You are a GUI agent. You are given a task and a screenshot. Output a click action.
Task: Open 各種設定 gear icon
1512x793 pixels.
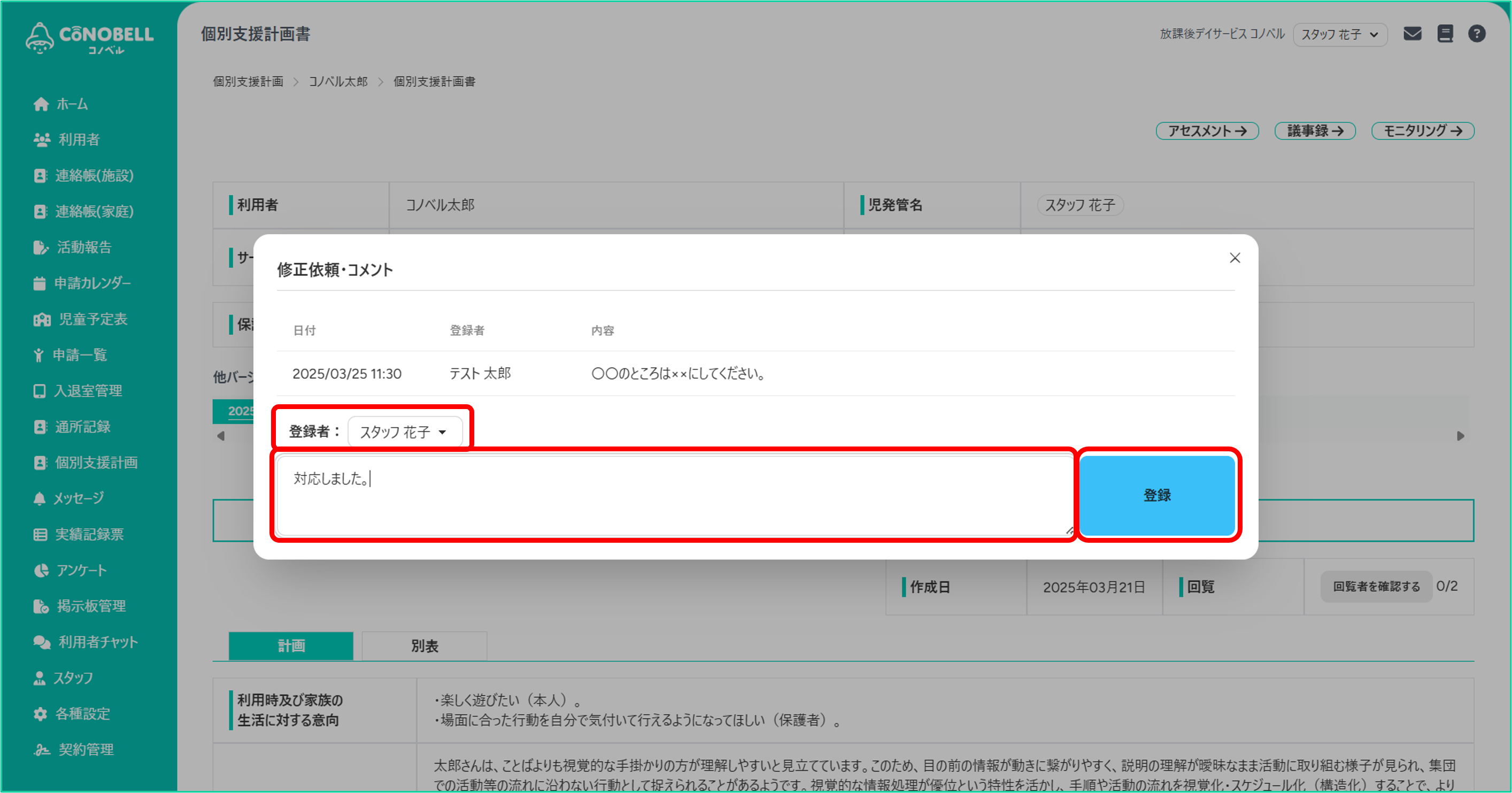[40, 714]
